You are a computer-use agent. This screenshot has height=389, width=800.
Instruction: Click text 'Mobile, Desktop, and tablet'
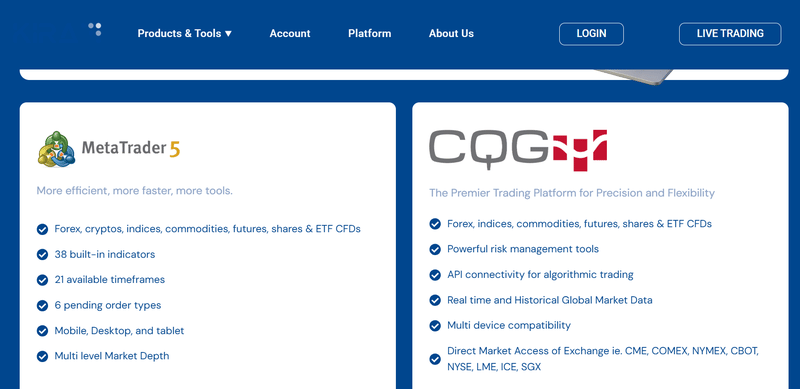pyautogui.click(x=119, y=331)
